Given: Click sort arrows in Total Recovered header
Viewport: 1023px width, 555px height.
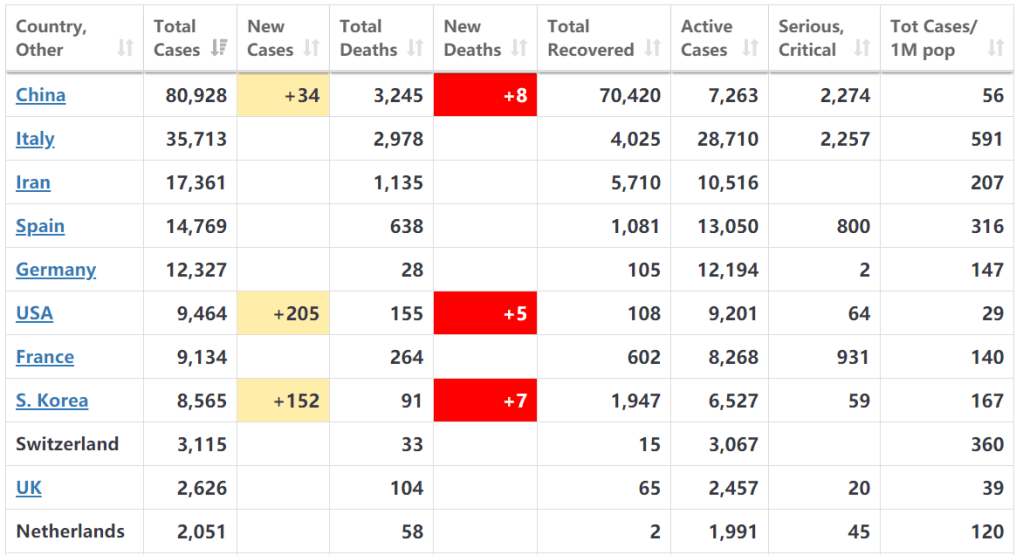Looking at the screenshot, I should tap(652, 49).
